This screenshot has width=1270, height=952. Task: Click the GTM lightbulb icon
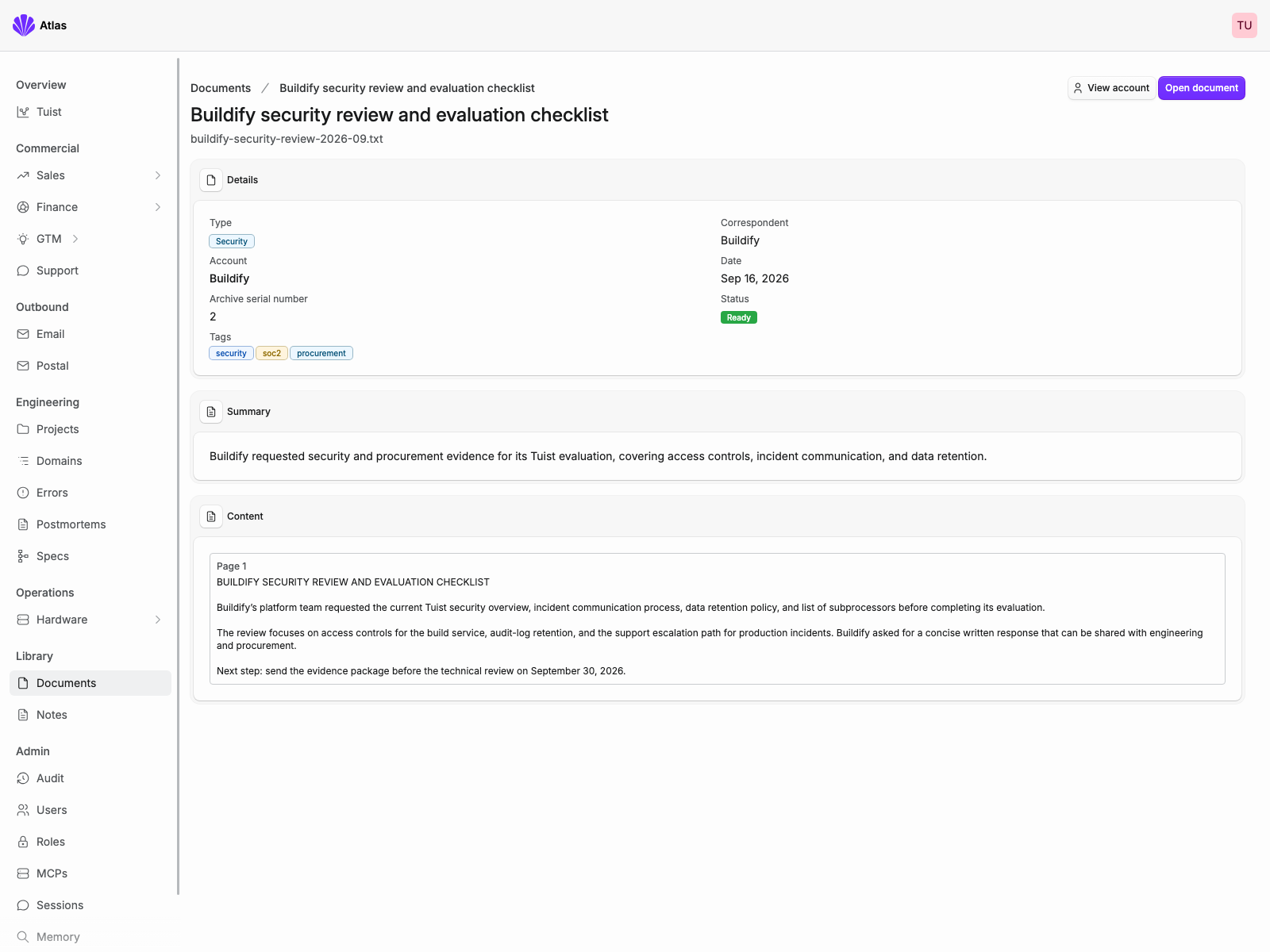coord(23,239)
